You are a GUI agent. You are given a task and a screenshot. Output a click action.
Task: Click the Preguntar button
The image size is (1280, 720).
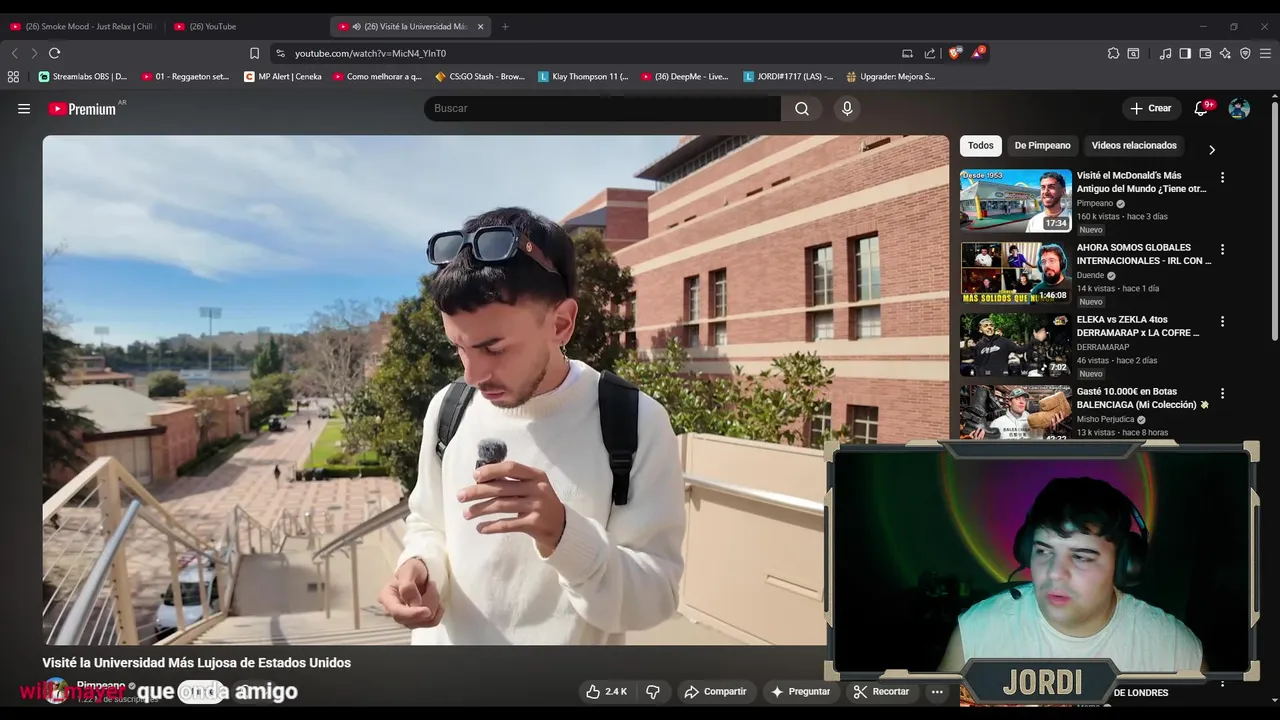point(800,691)
